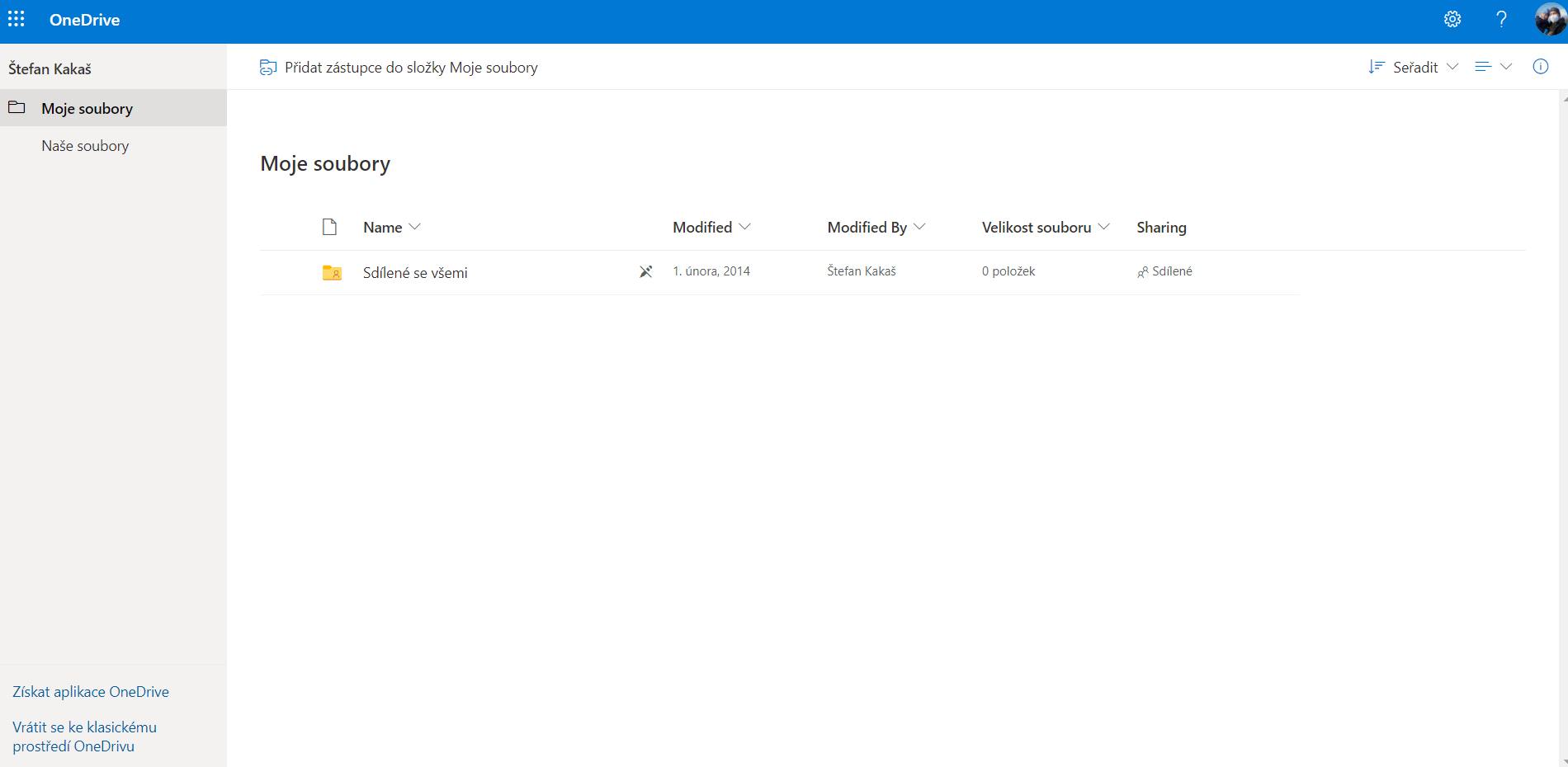Click the sync status icon next to the folder

[645, 271]
